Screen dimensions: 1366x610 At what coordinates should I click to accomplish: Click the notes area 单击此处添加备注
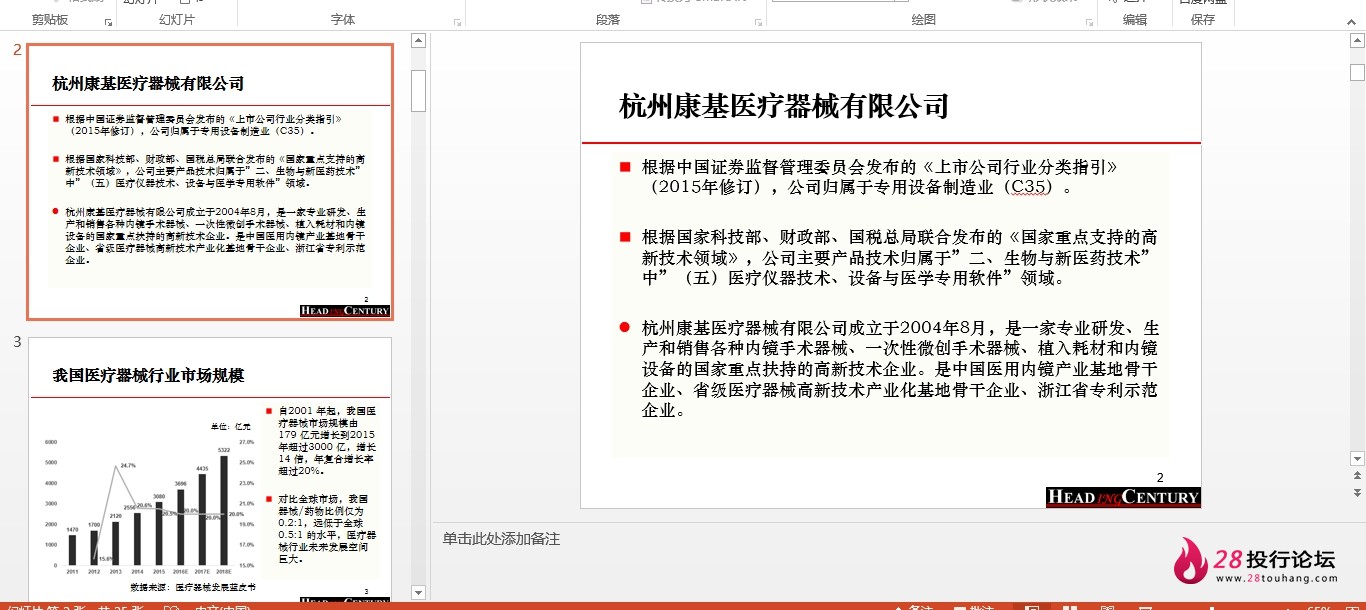pos(501,539)
